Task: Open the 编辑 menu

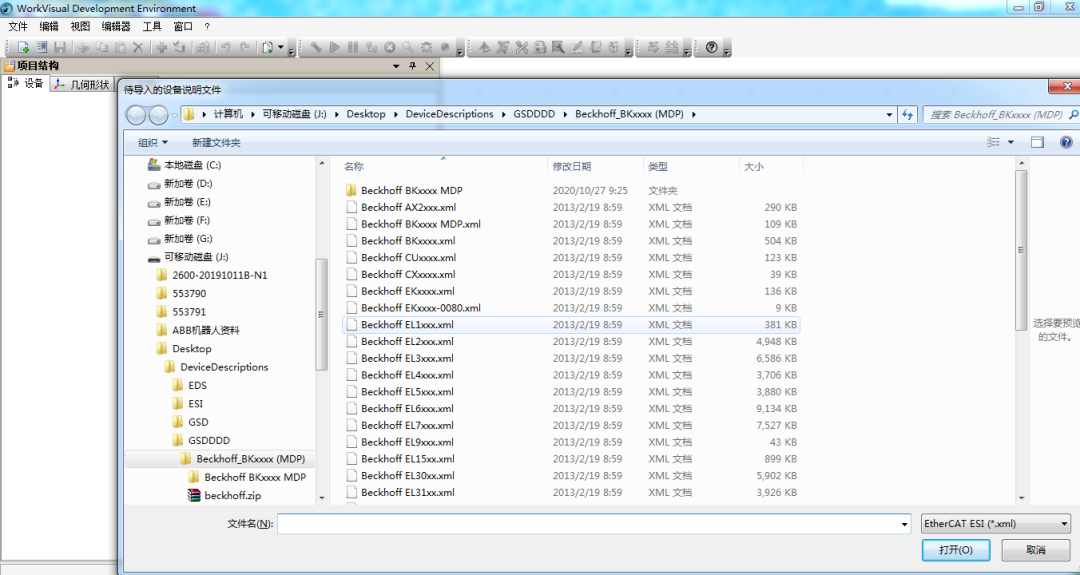Action: pos(49,26)
